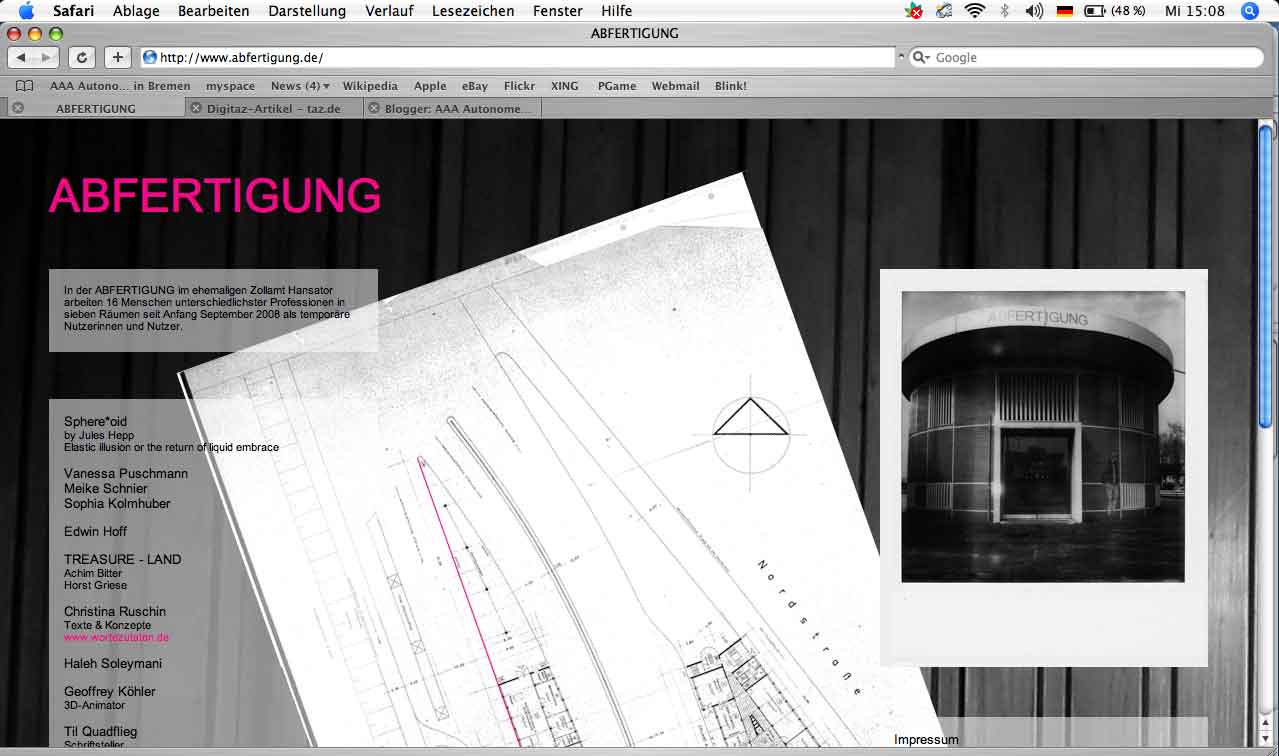Open the Bearbeiten menu
The height and width of the screenshot is (756, 1279).
[214, 11]
